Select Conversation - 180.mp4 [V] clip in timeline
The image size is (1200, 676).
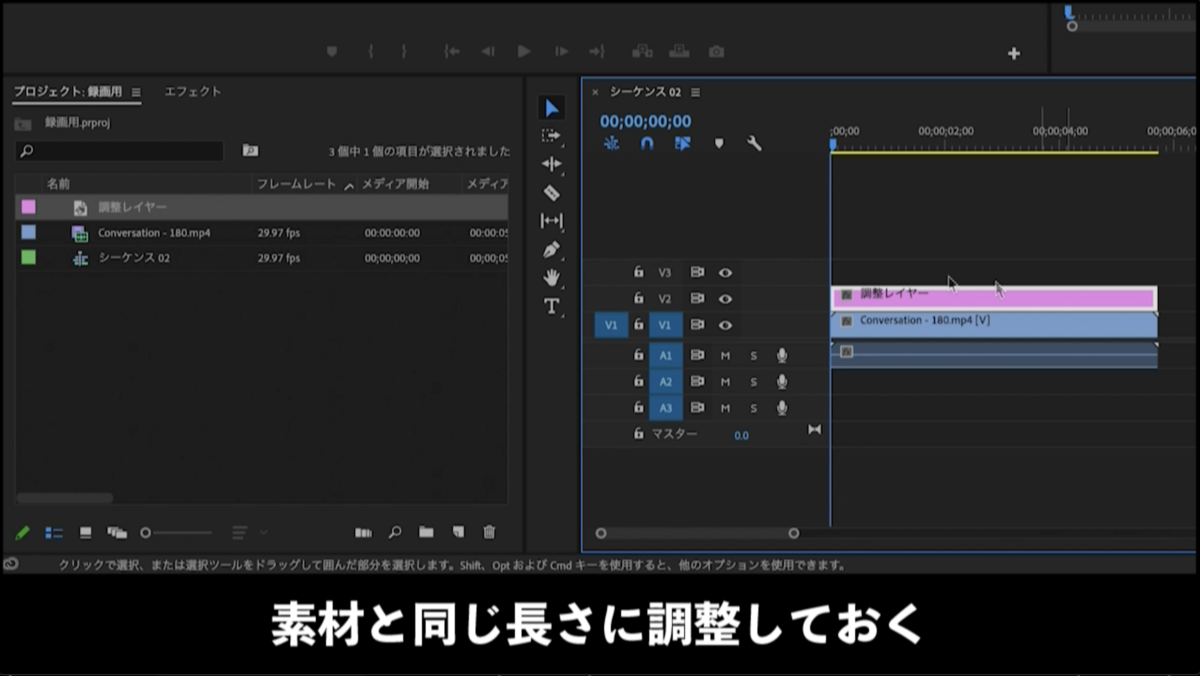[994, 325]
